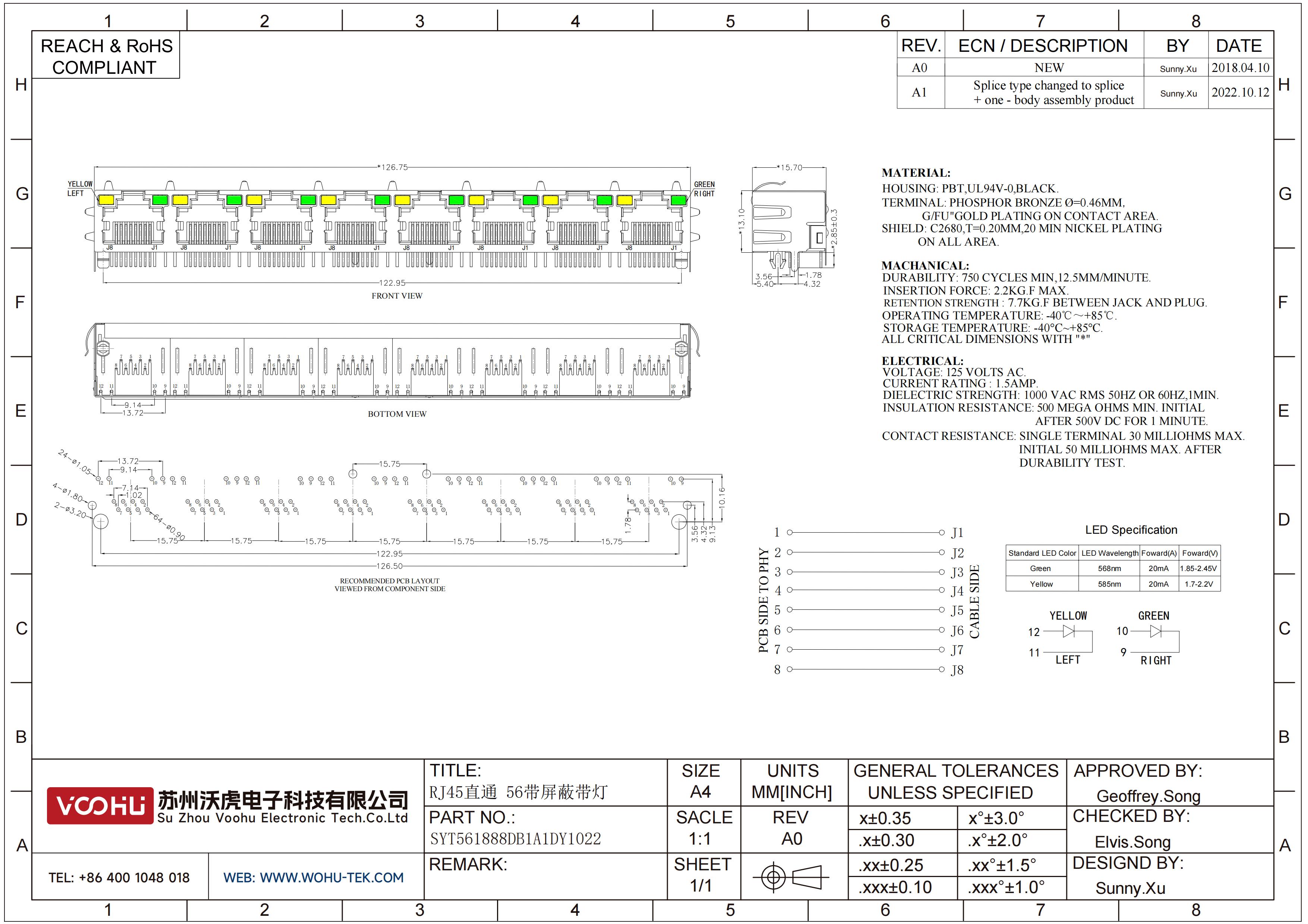Click the Su Zhou Voohu Electronic company name

[x=283, y=817]
